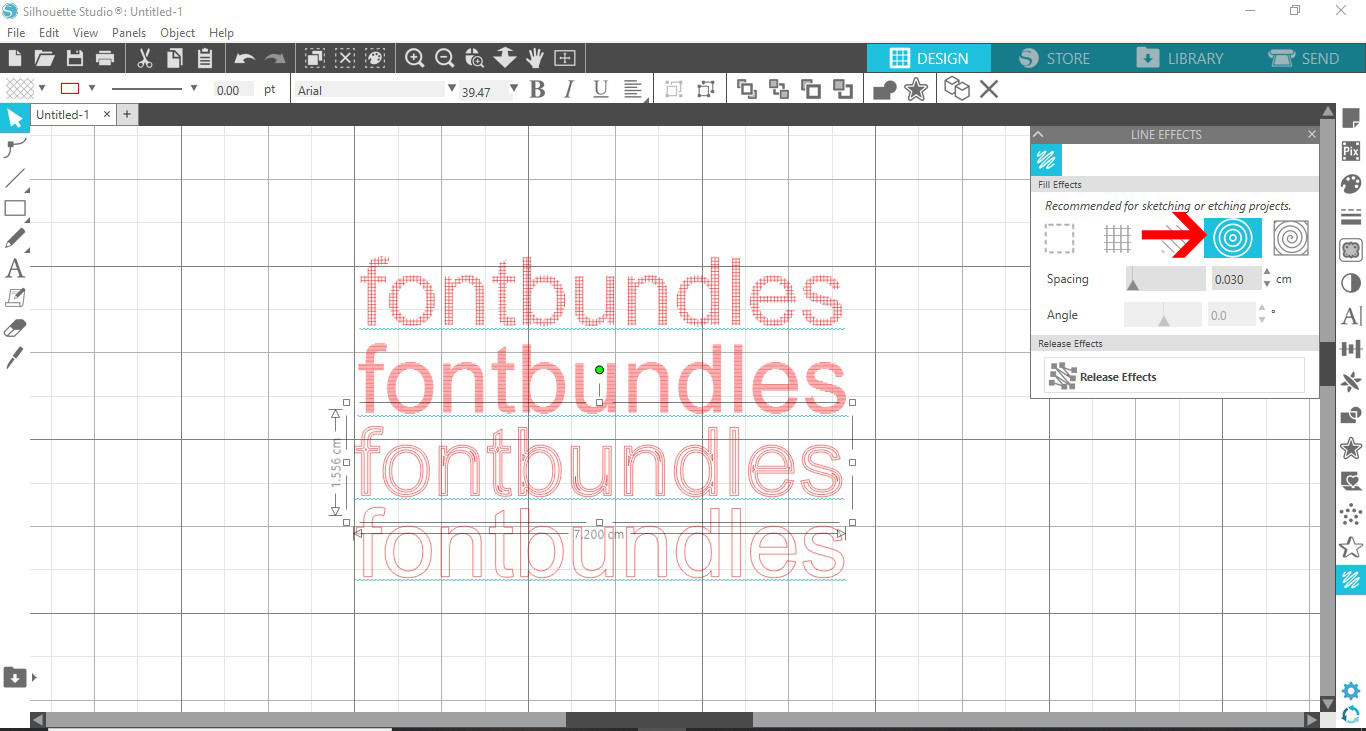This screenshot has height=731, width=1366.
Task: Zoom in on the canvas
Action: [415, 58]
